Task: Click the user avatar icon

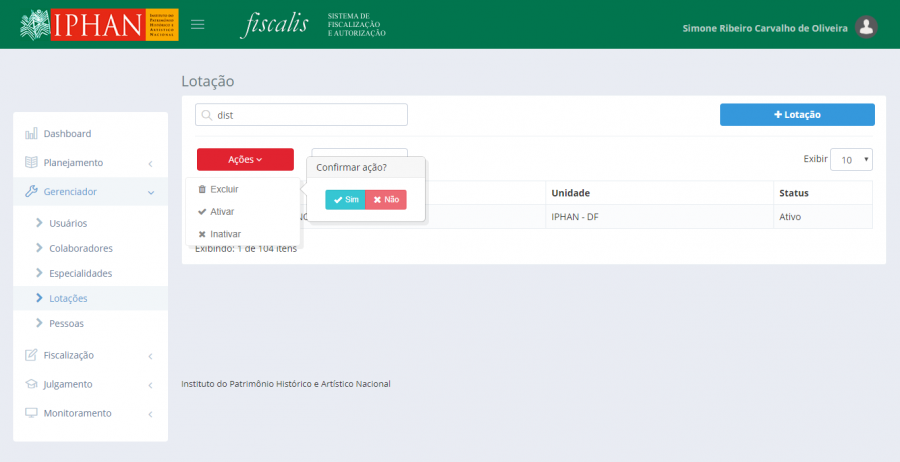Action: pyautogui.click(x=867, y=27)
